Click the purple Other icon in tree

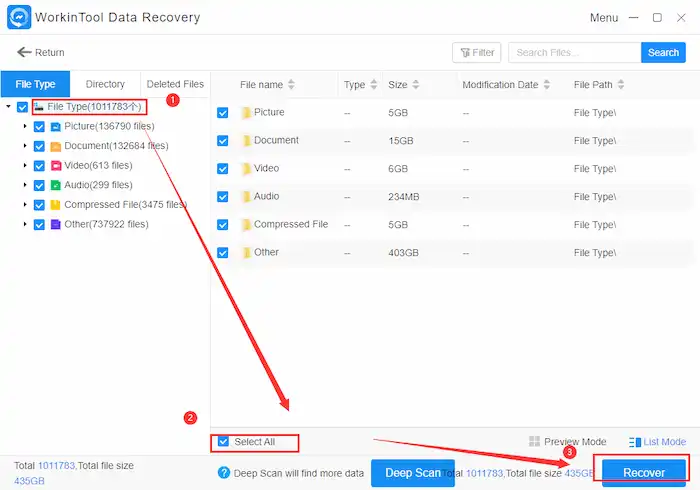tap(55, 224)
